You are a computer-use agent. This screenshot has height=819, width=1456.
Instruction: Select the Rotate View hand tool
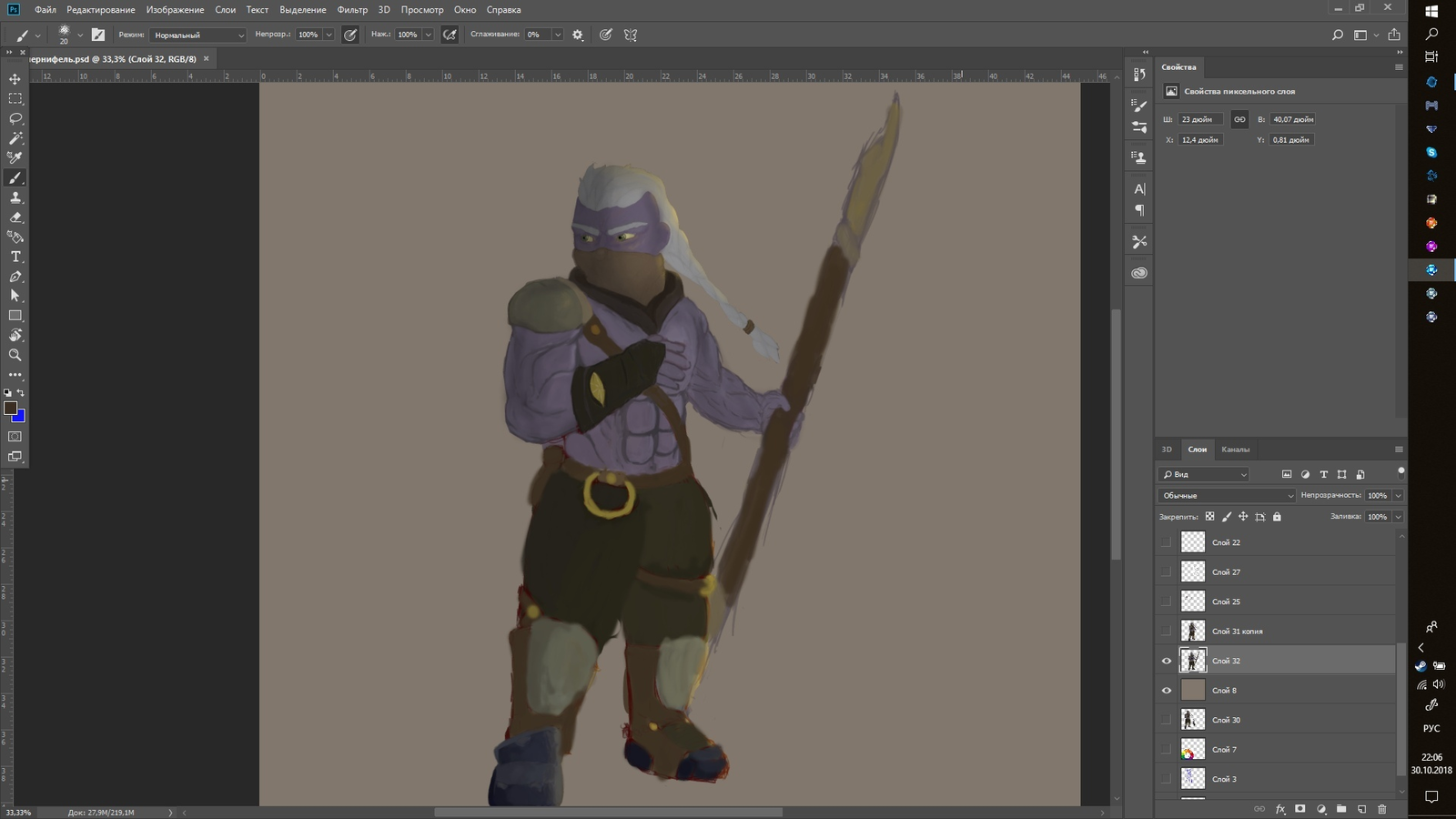click(15, 336)
